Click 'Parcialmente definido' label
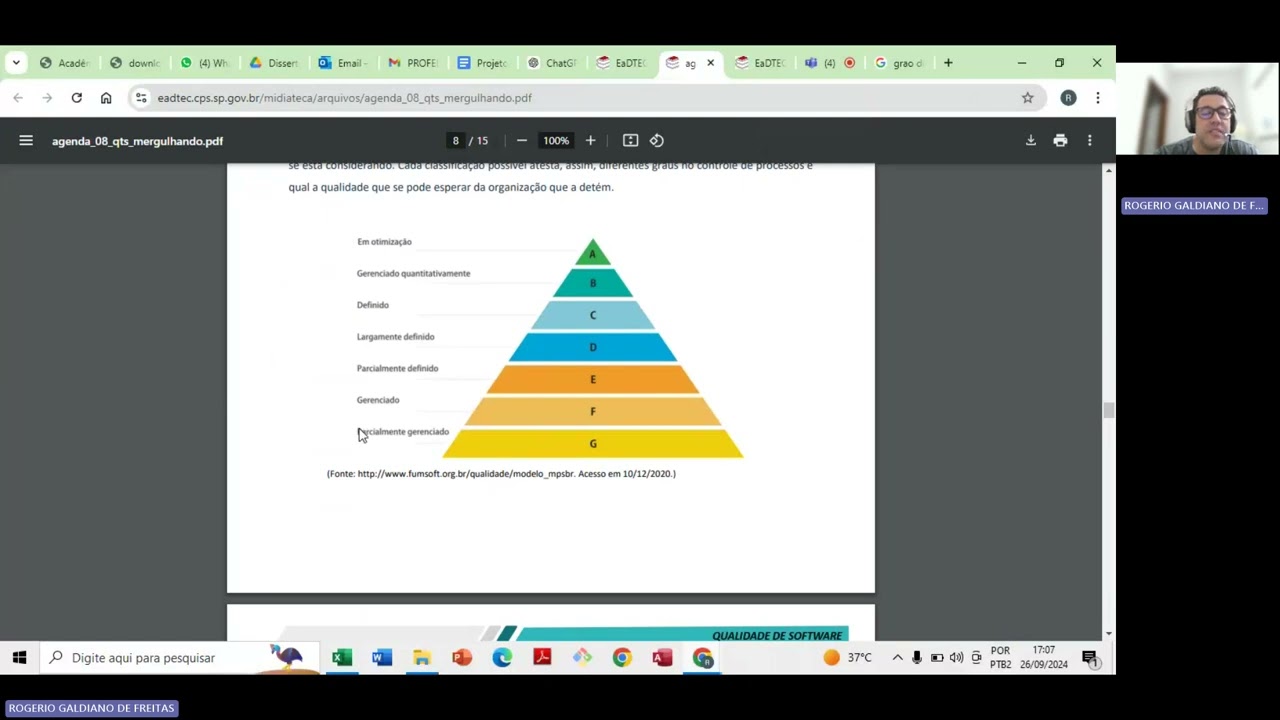Viewport: 1280px width, 720px height. 397,368
